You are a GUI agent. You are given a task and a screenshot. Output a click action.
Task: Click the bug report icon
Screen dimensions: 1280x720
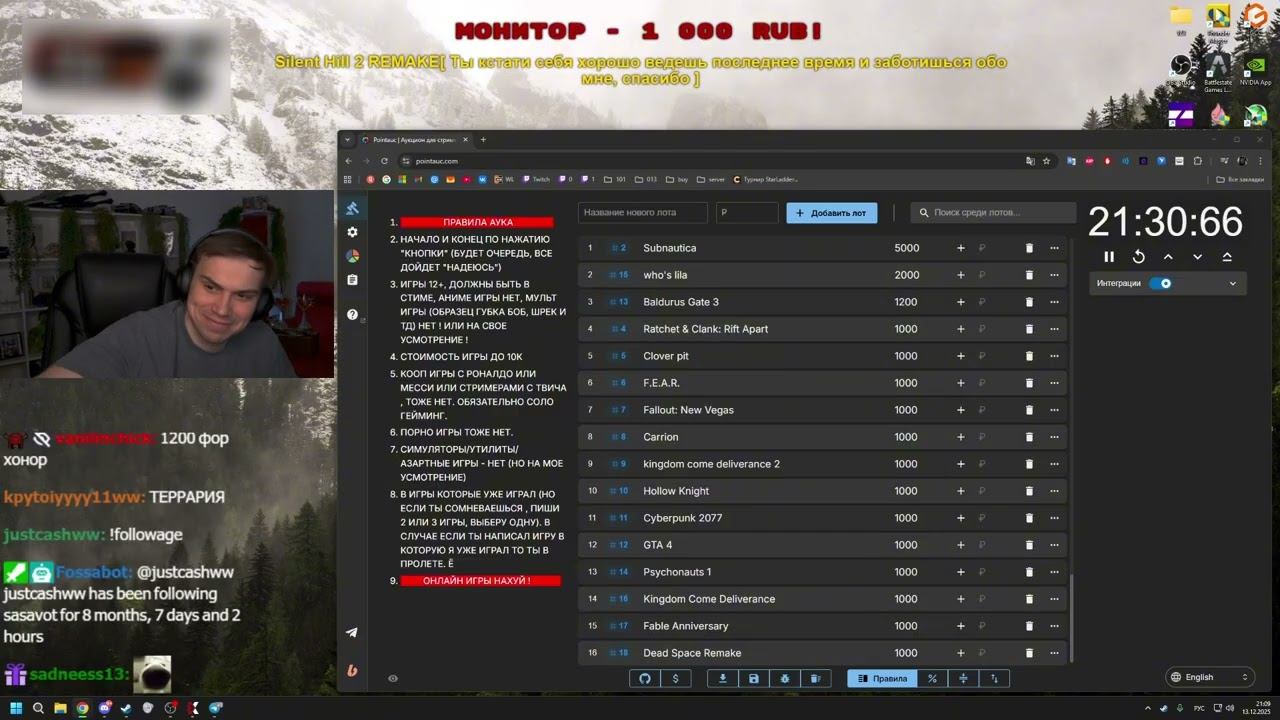coord(785,678)
